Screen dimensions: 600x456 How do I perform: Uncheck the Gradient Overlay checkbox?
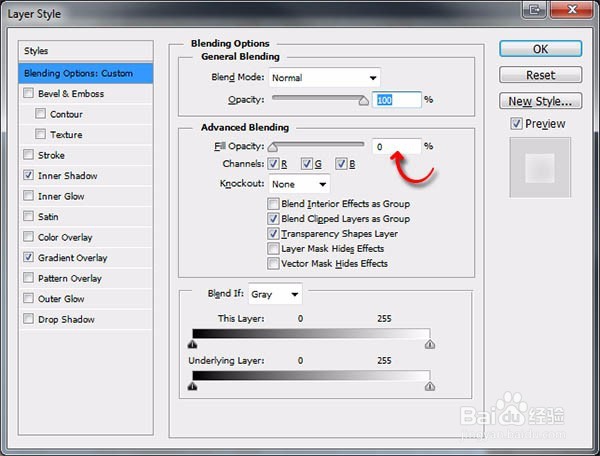point(28,257)
